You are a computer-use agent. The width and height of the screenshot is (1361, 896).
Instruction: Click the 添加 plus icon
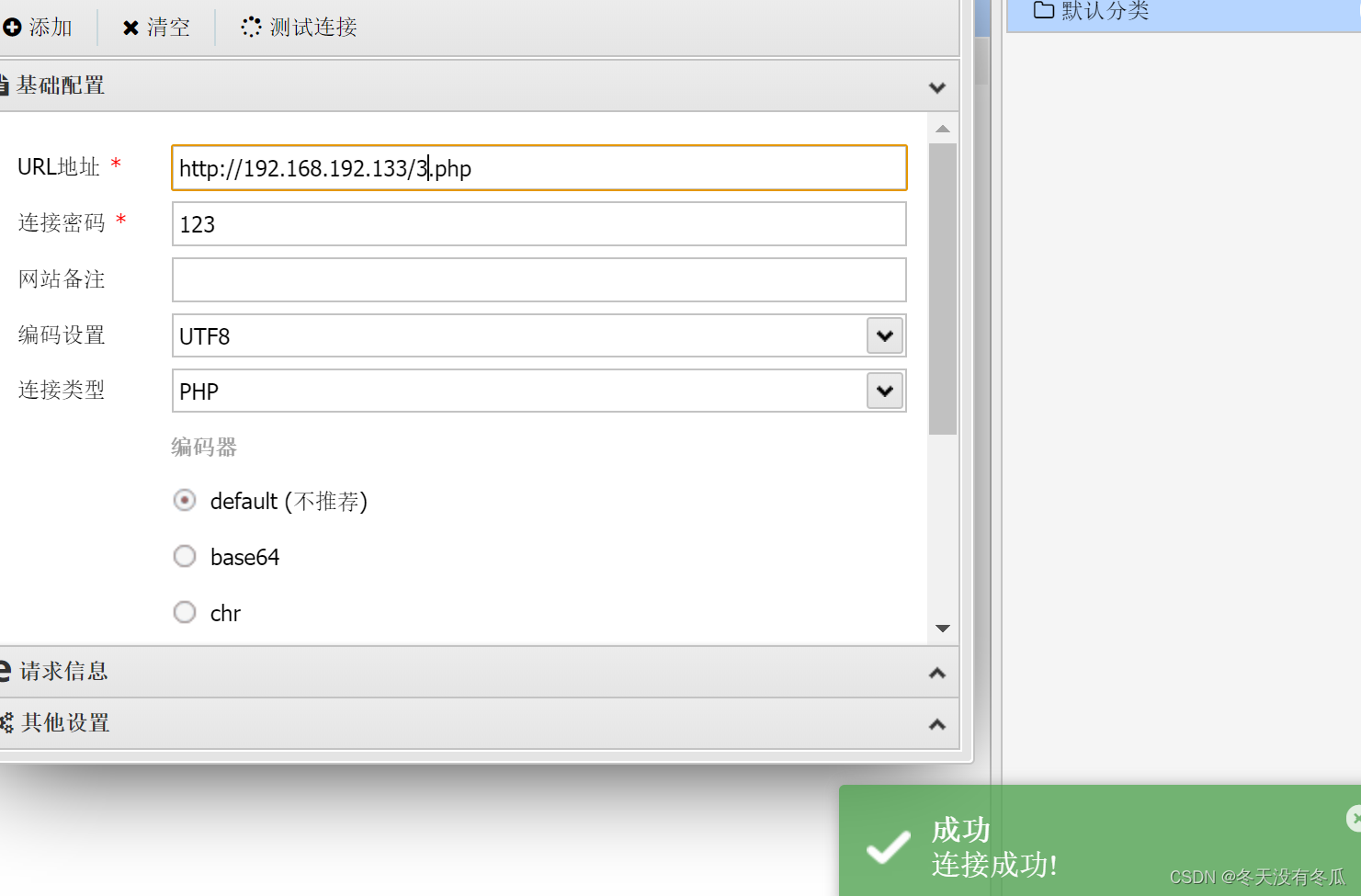pos(13,27)
